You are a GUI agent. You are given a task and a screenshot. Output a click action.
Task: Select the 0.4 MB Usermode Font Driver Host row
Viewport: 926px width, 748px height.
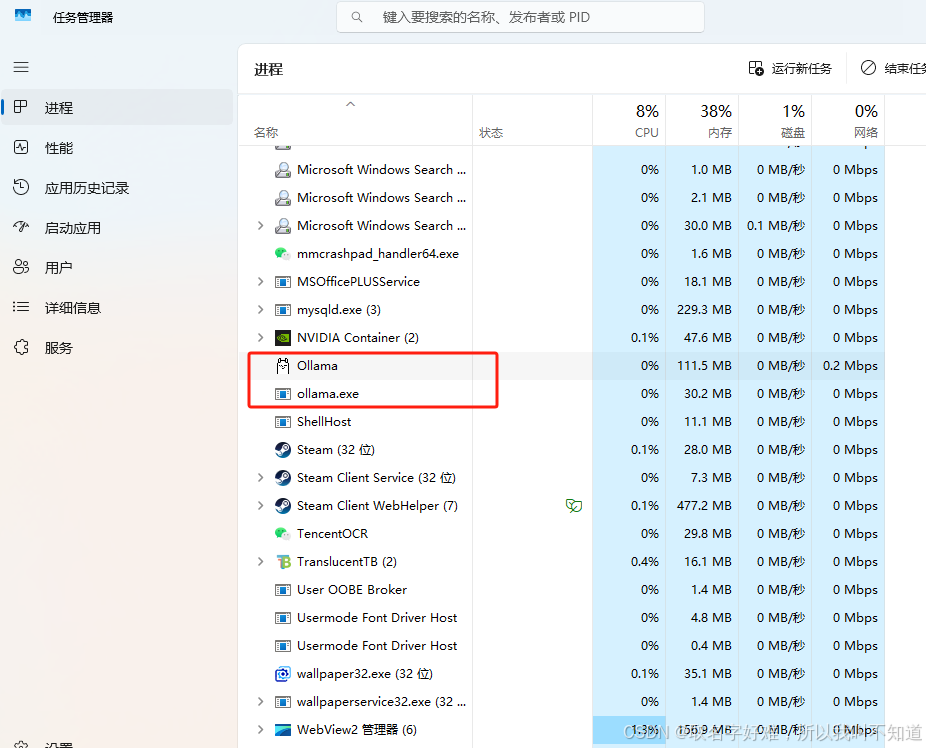[562, 646]
